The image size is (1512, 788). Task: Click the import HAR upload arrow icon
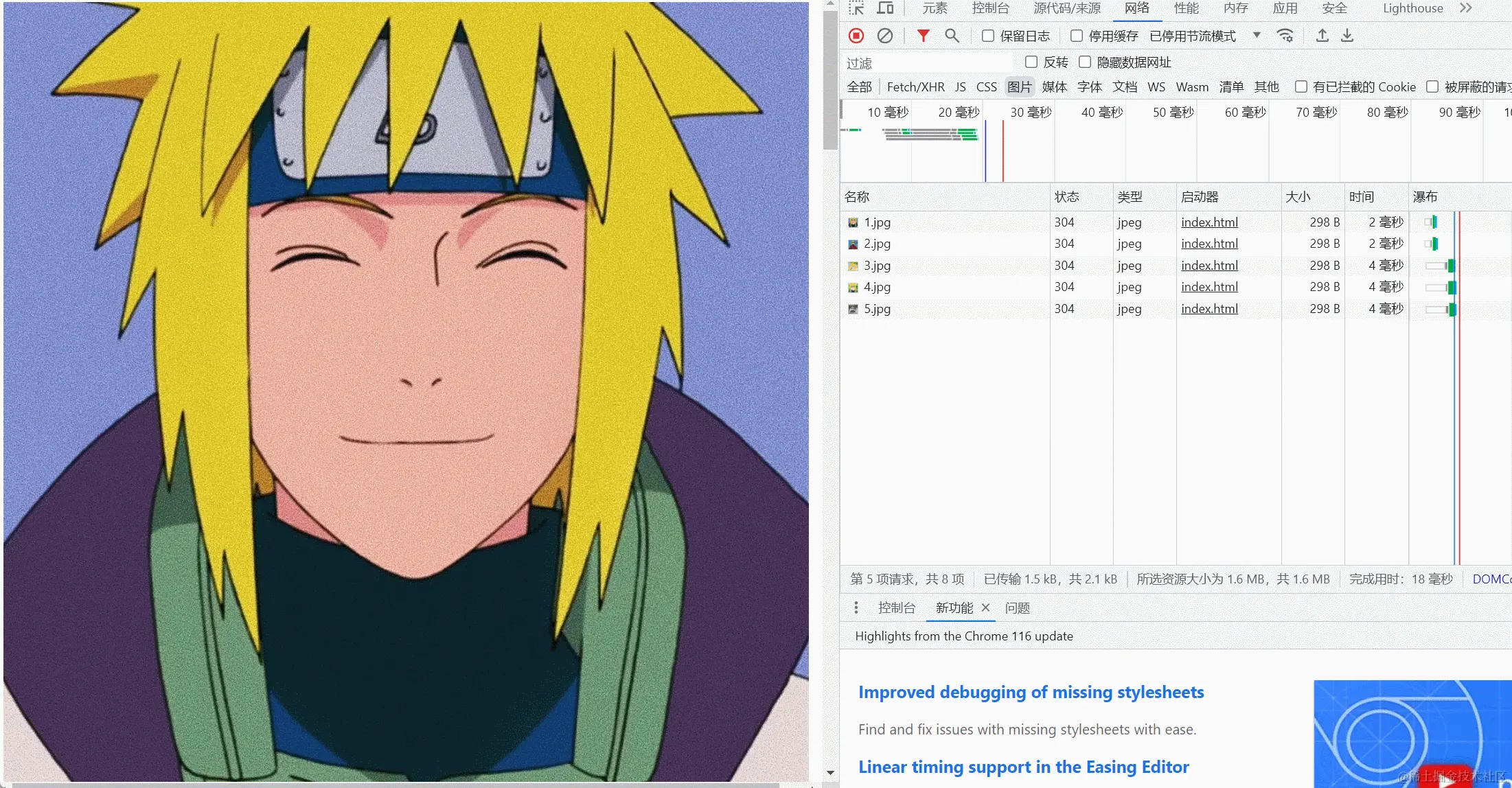(1322, 36)
